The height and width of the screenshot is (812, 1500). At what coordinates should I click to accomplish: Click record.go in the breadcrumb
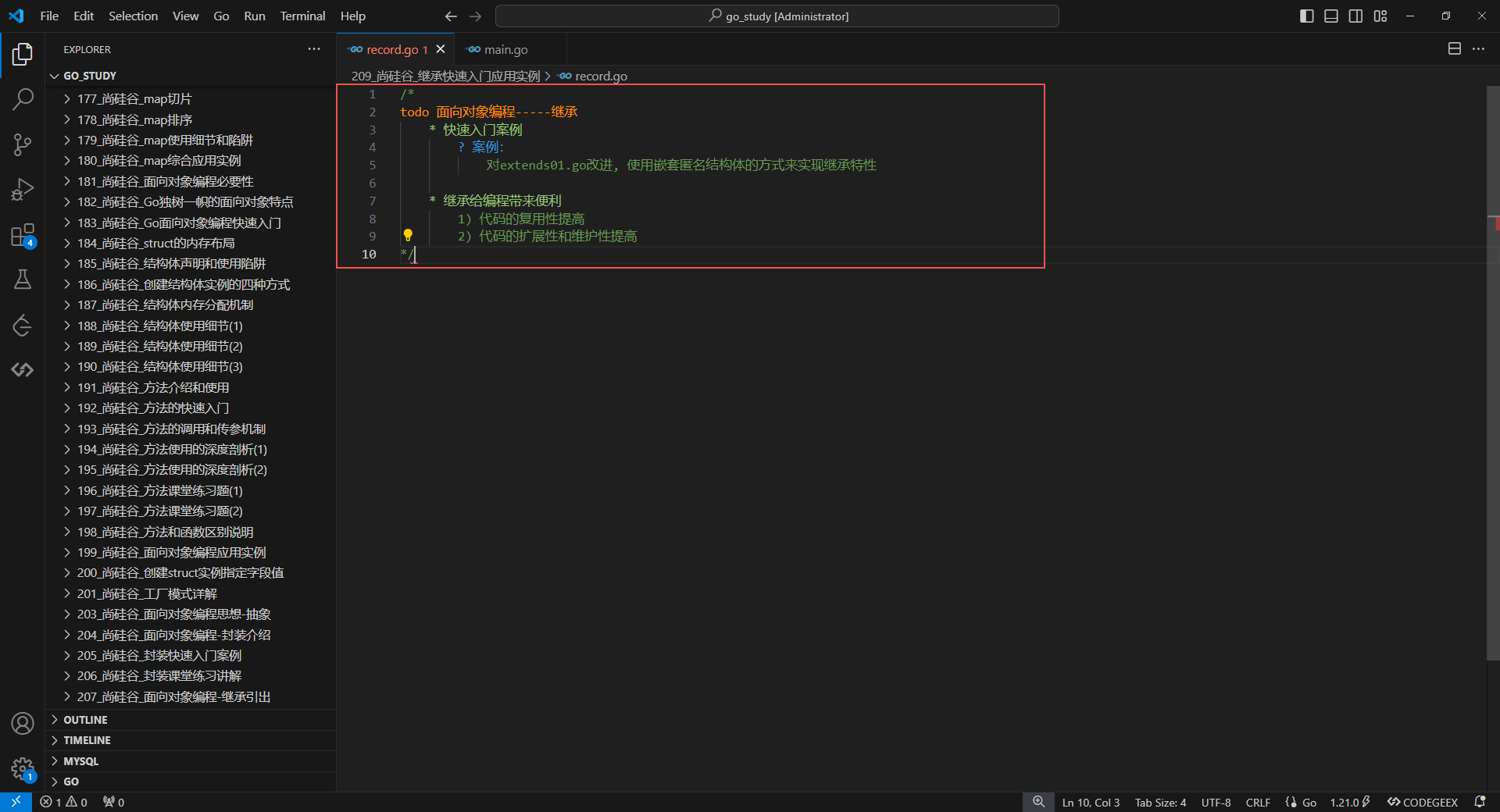pyautogui.click(x=593, y=76)
